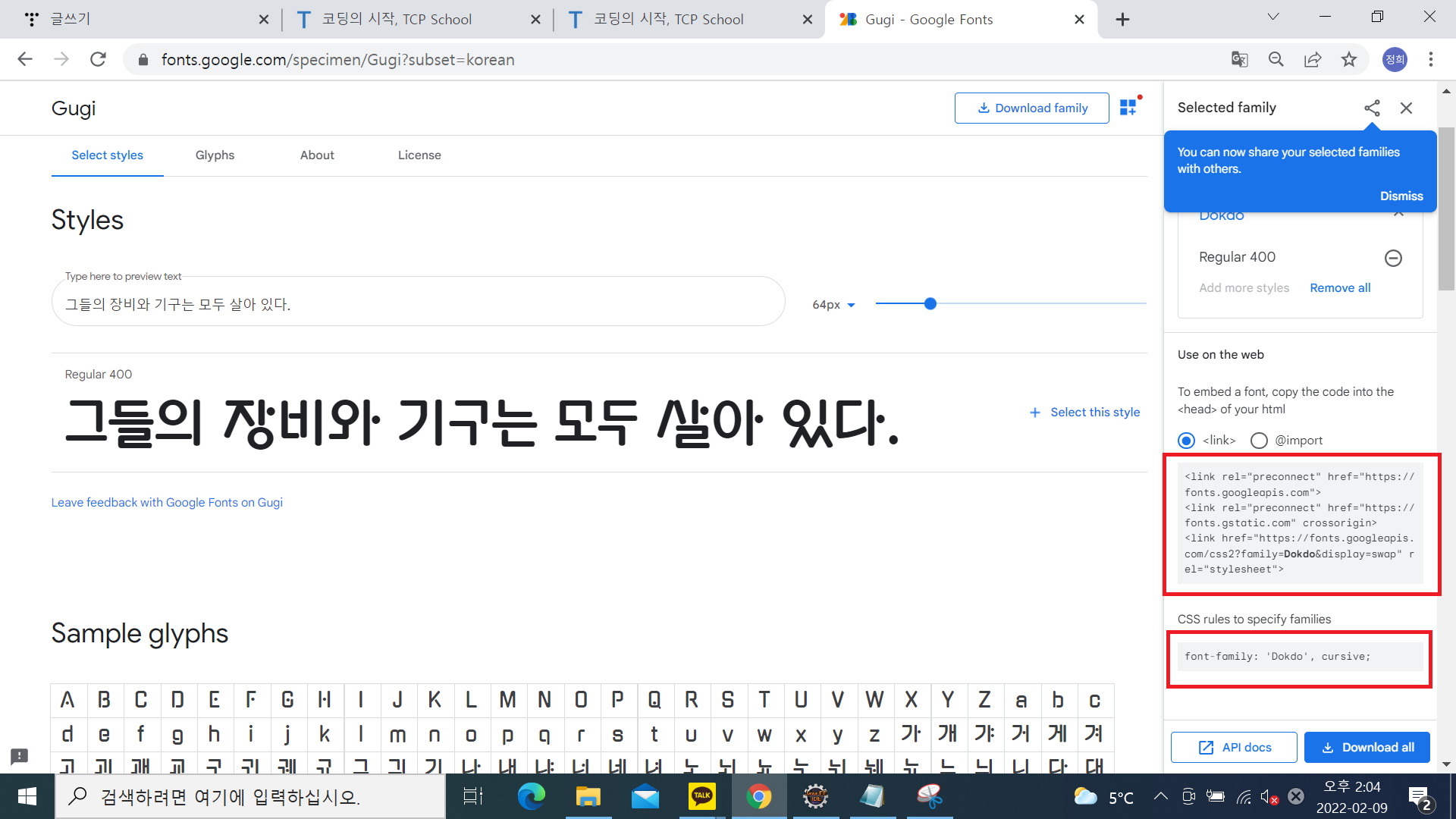Close the Selected family panel
This screenshot has width=1456, height=819.
(1406, 108)
